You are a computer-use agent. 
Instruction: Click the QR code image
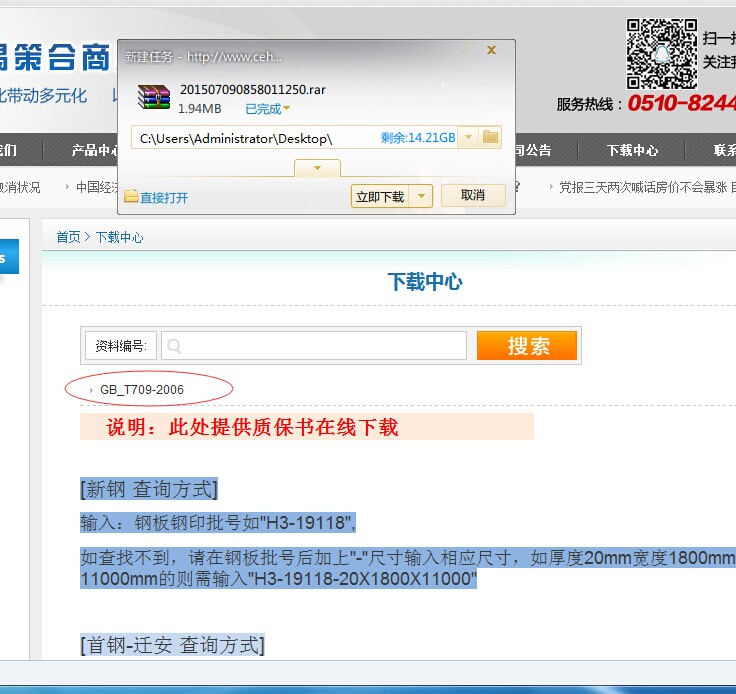pyautogui.click(x=661, y=54)
